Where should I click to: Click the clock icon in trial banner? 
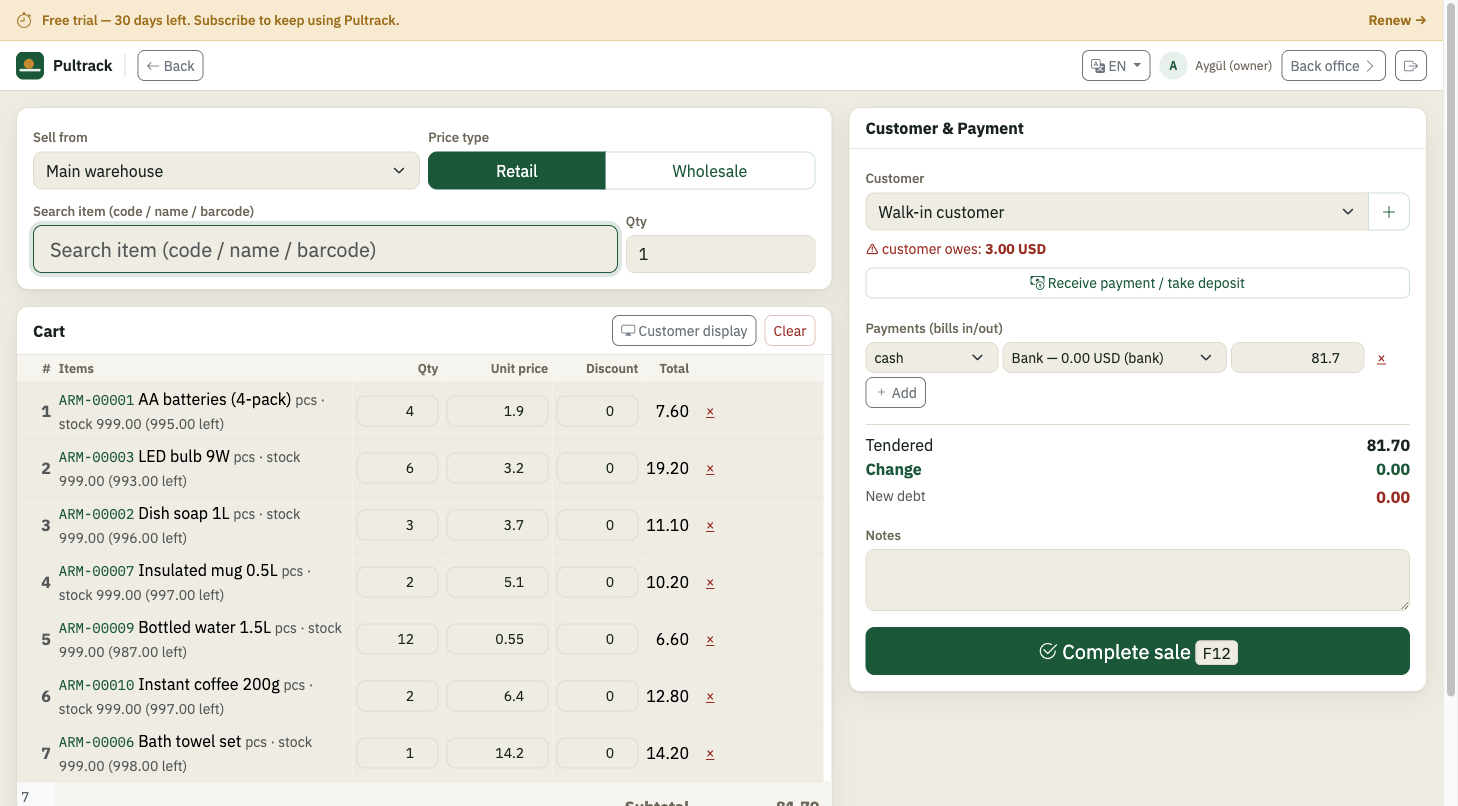tap(24, 20)
